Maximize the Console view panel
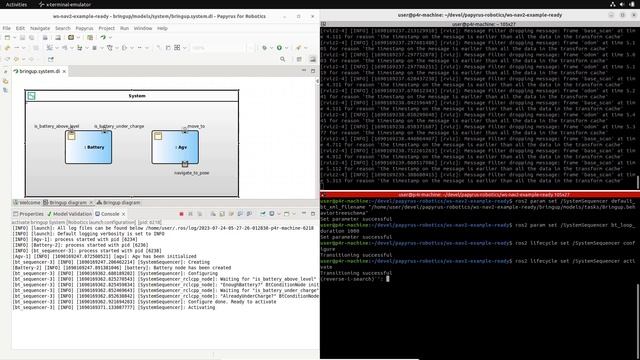Viewport: 640px width, 360px height. coord(313,214)
